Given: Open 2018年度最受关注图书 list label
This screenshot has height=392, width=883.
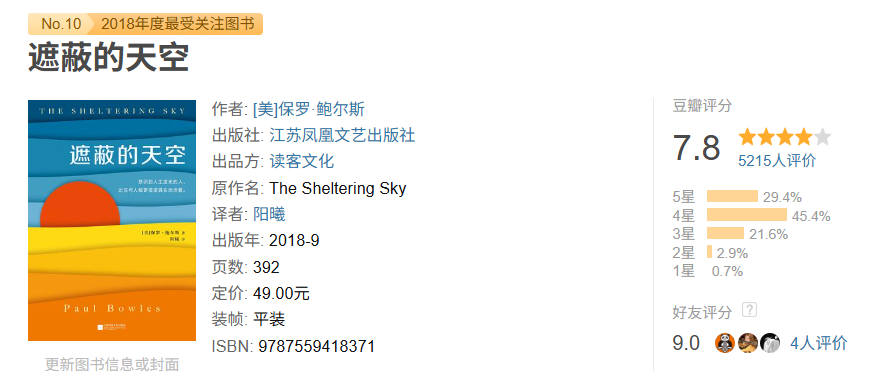Looking at the screenshot, I should (177, 24).
